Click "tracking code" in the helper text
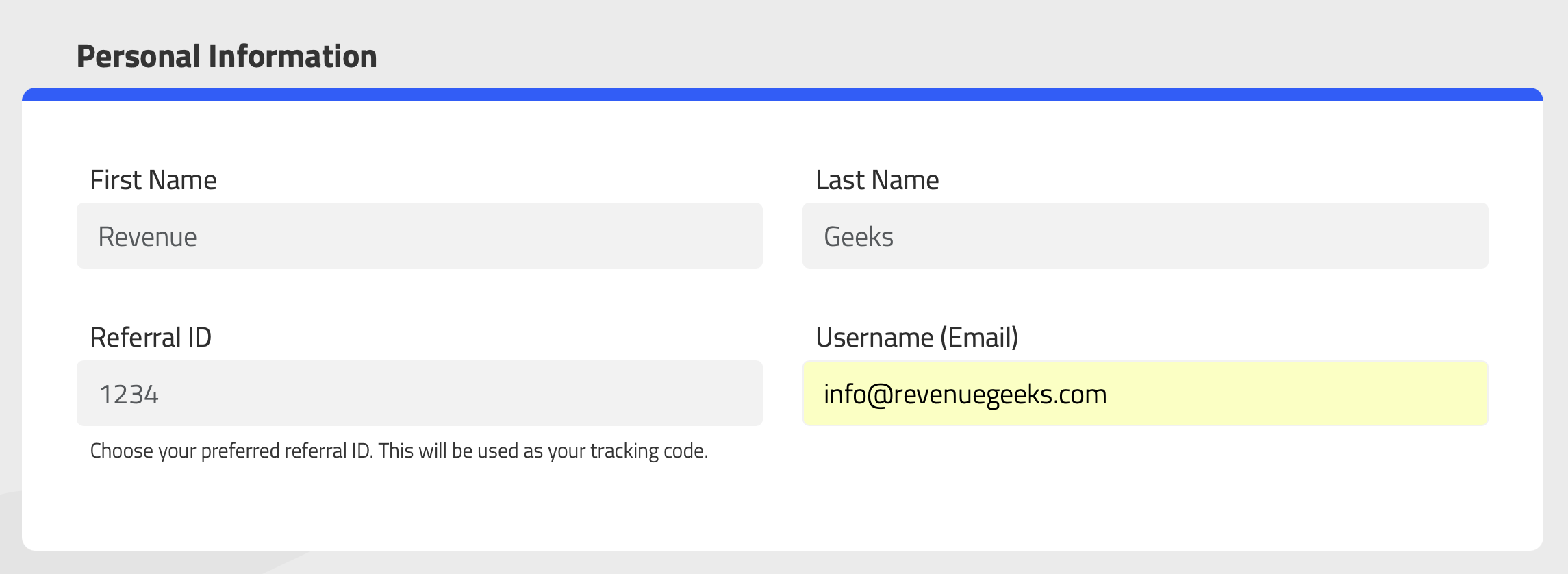 pos(648,451)
